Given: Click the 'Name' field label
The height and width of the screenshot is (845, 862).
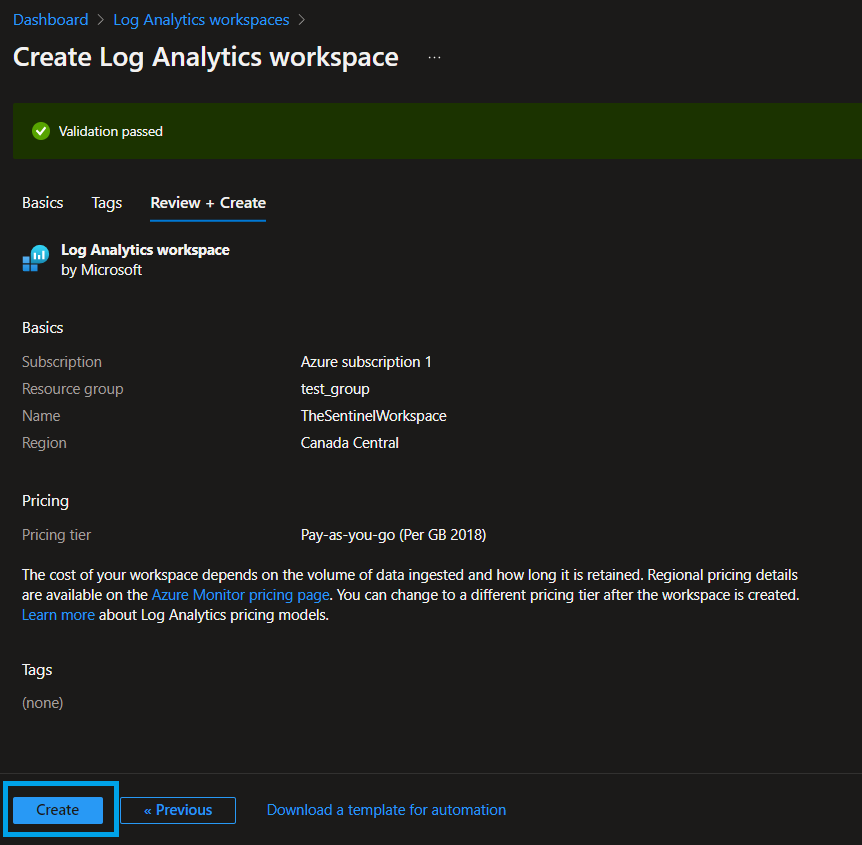Looking at the screenshot, I should [x=41, y=416].
